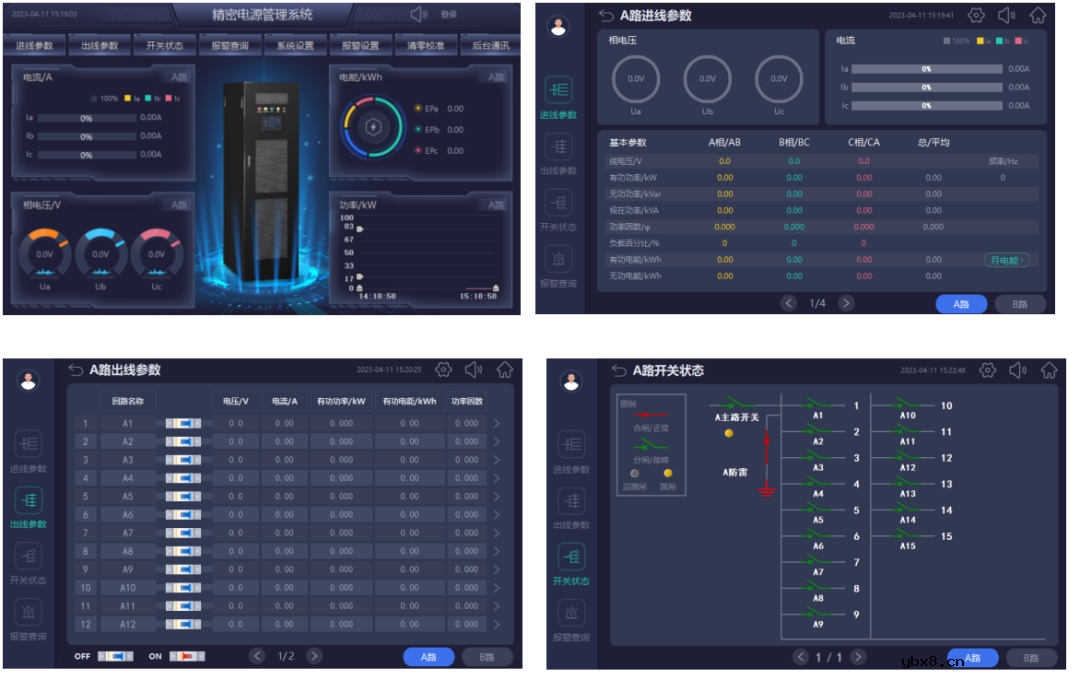The image size is (1080, 692).
Task: Mute sound via main screen speaker icon
Action: (x=419, y=14)
